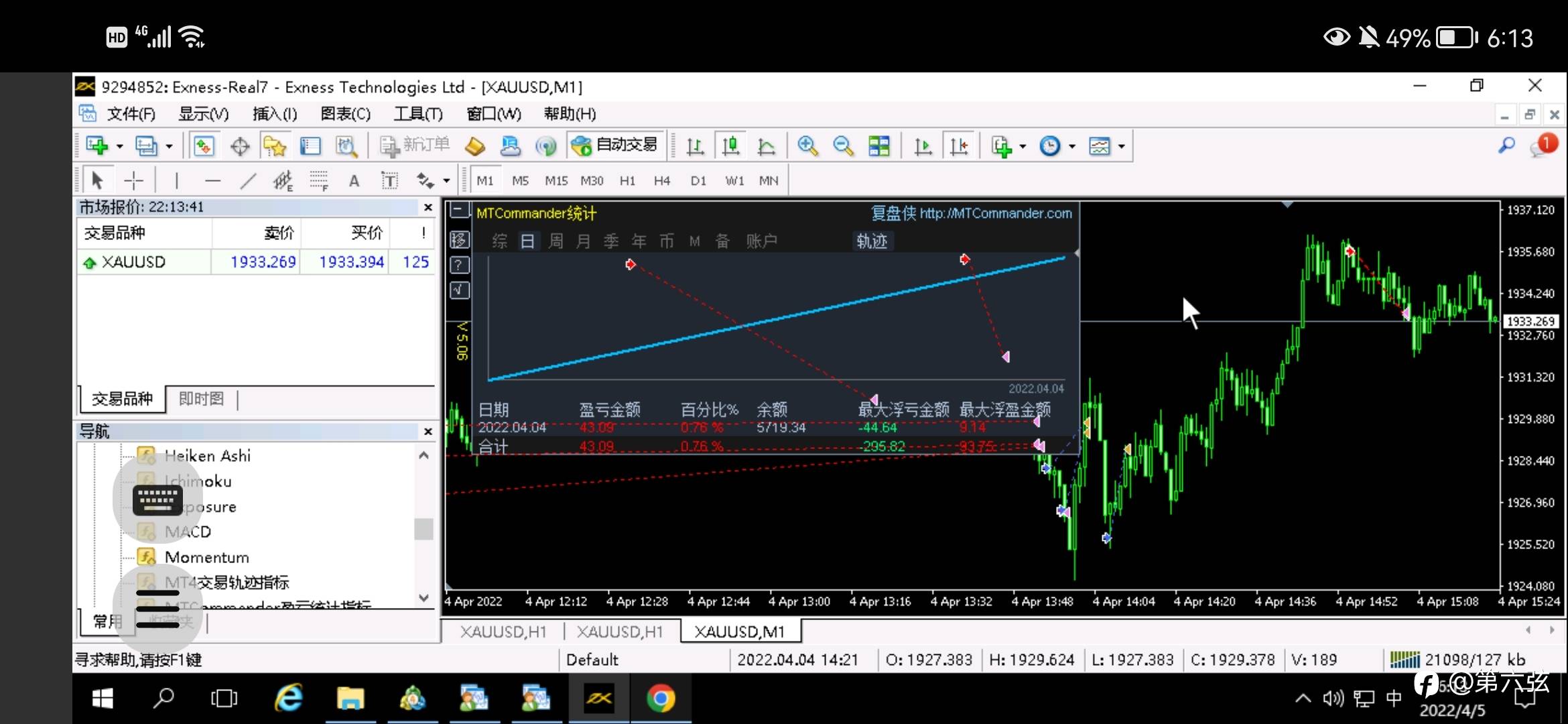
Task: Toggle the chart shift button
Action: tap(959, 145)
